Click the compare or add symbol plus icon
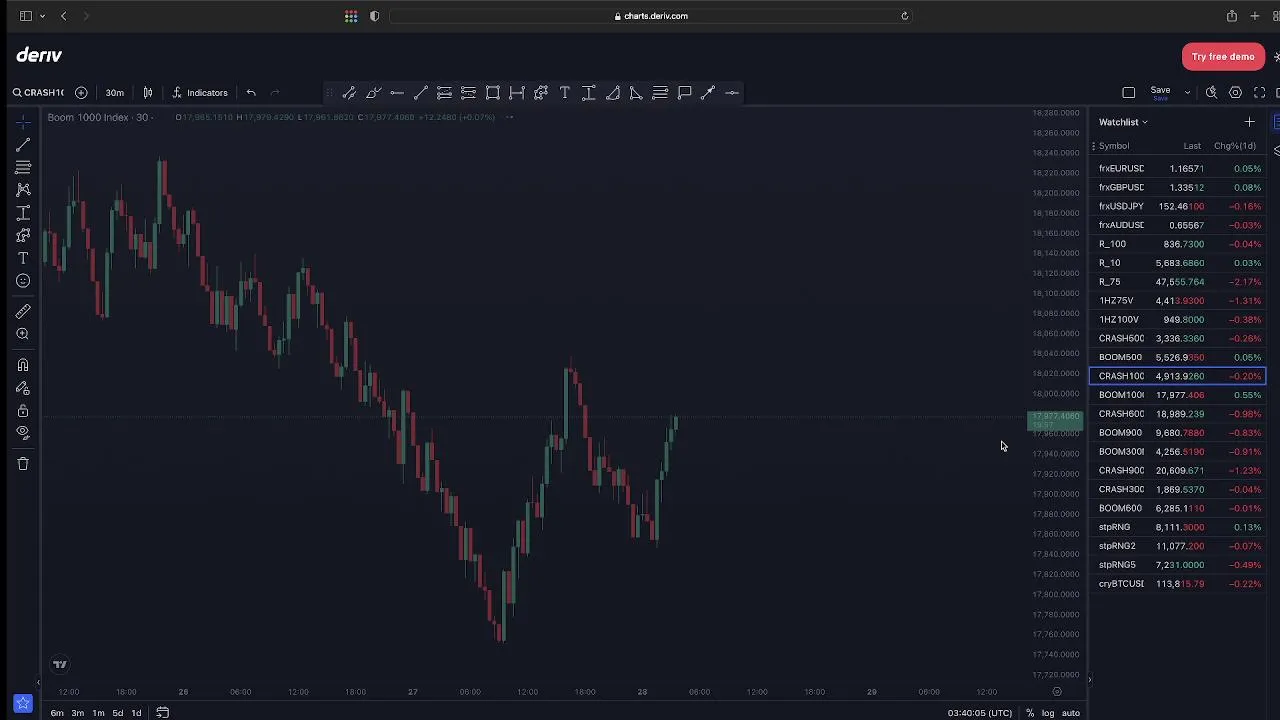This screenshot has width=1280, height=720. pyautogui.click(x=81, y=93)
